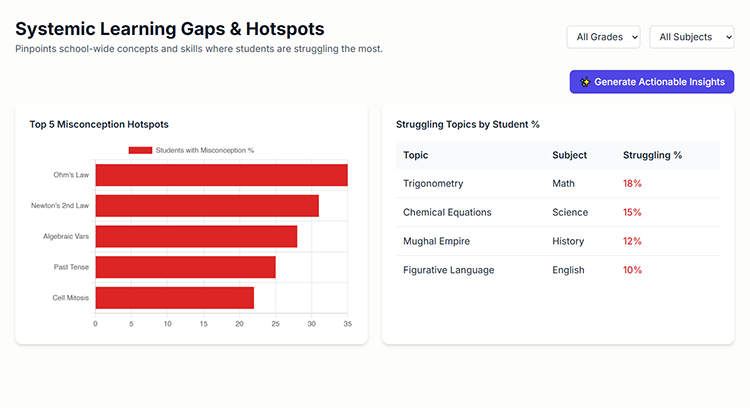Click the Subject column header
Viewport: 750px width, 408px height.
coord(569,155)
